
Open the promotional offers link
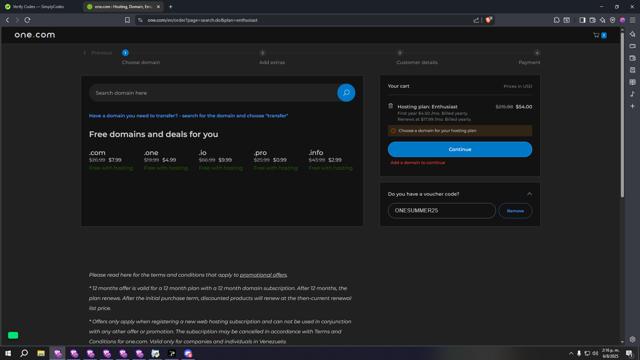point(263,275)
